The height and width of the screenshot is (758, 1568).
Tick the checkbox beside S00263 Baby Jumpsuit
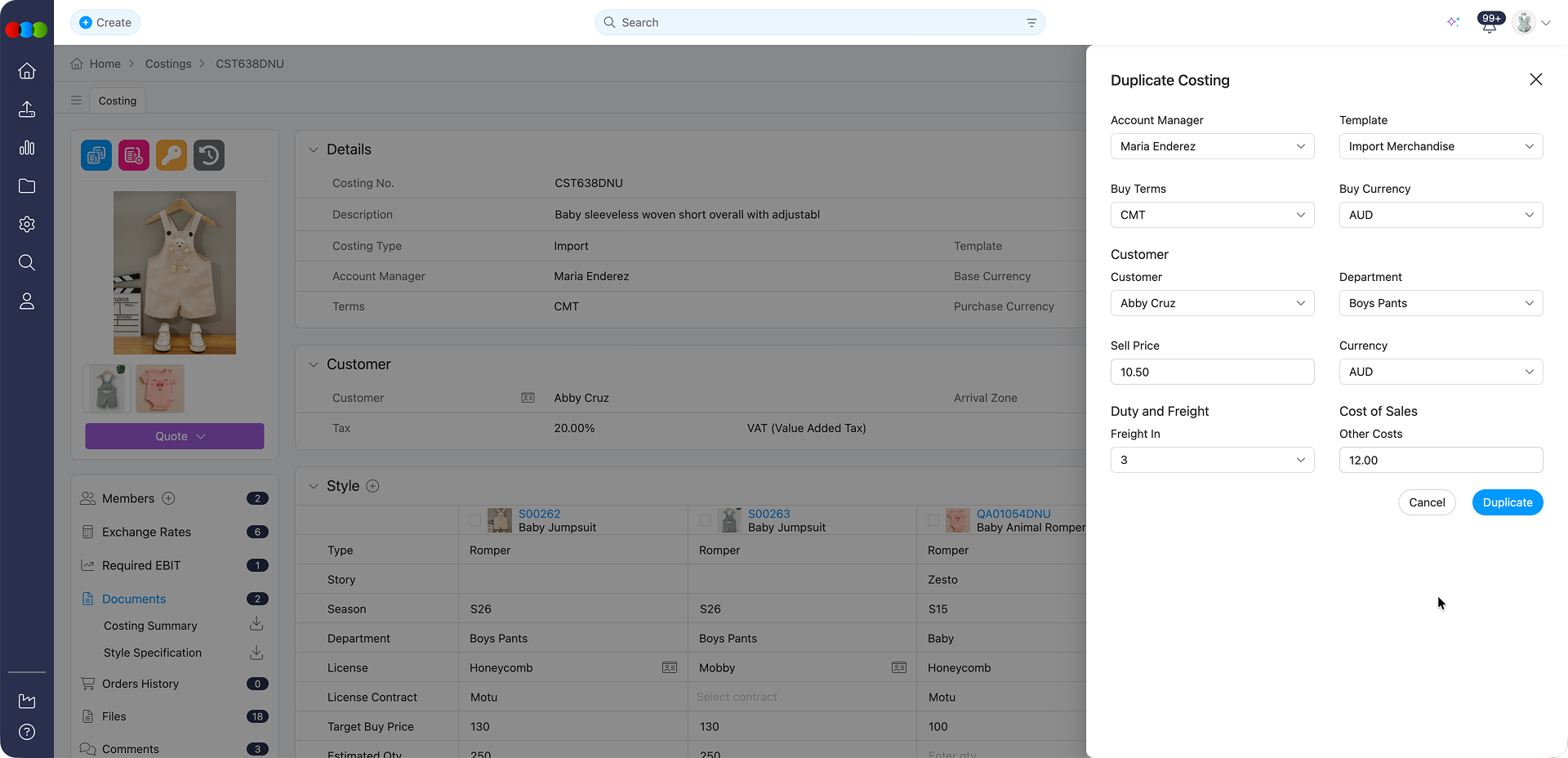click(704, 520)
